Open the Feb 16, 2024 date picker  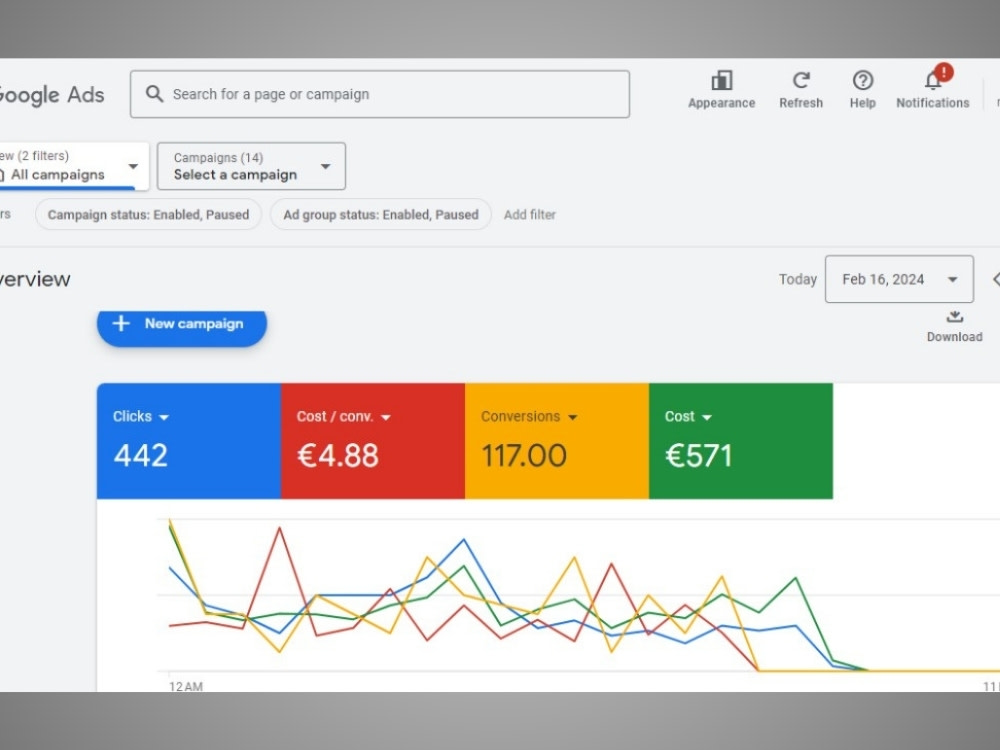[899, 279]
